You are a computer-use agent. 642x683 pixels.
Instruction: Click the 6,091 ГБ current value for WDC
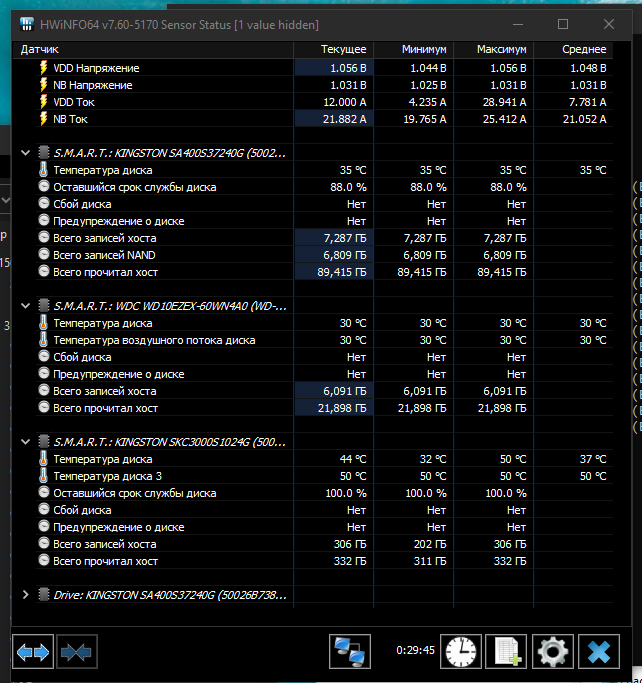pyautogui.click(x=345, y=391)
